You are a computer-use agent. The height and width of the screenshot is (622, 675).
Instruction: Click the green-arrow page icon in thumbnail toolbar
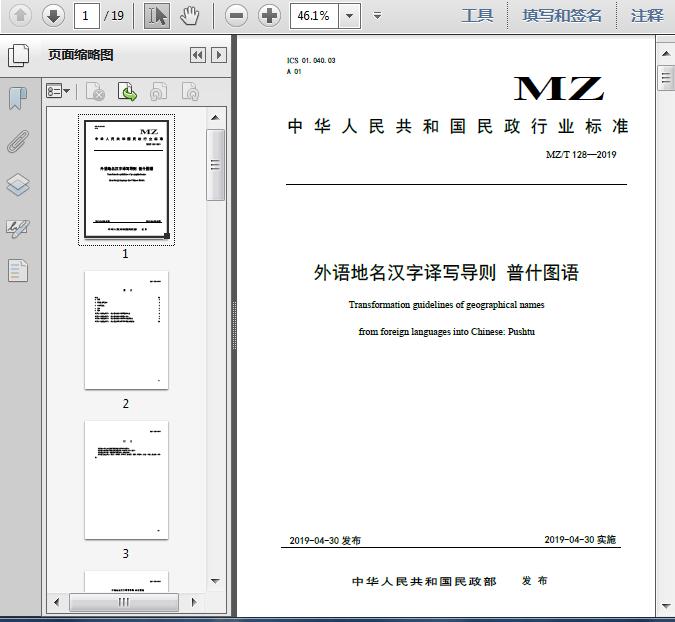click(x=127, y=92)
